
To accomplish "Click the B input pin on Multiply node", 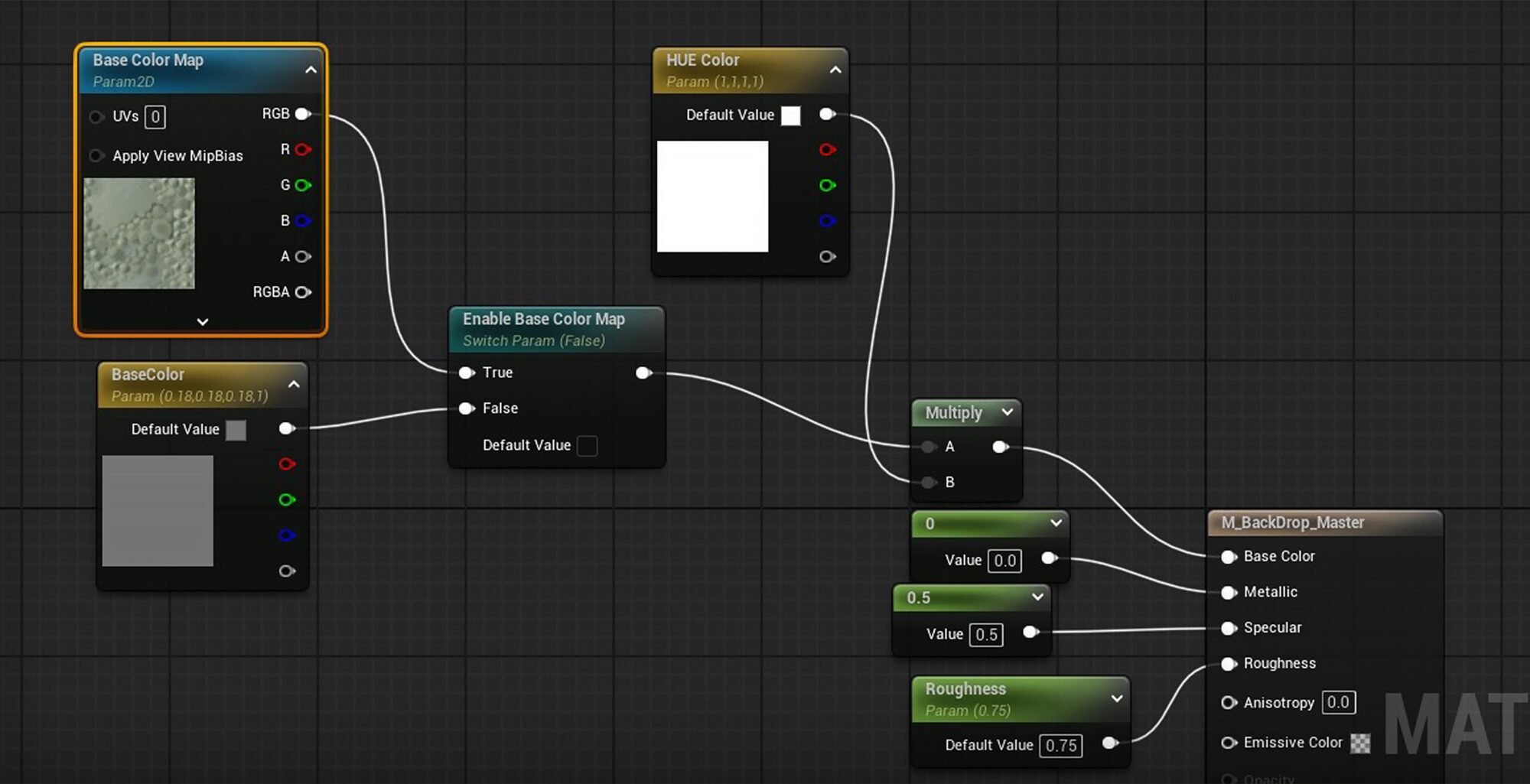I will pos(929,482).
